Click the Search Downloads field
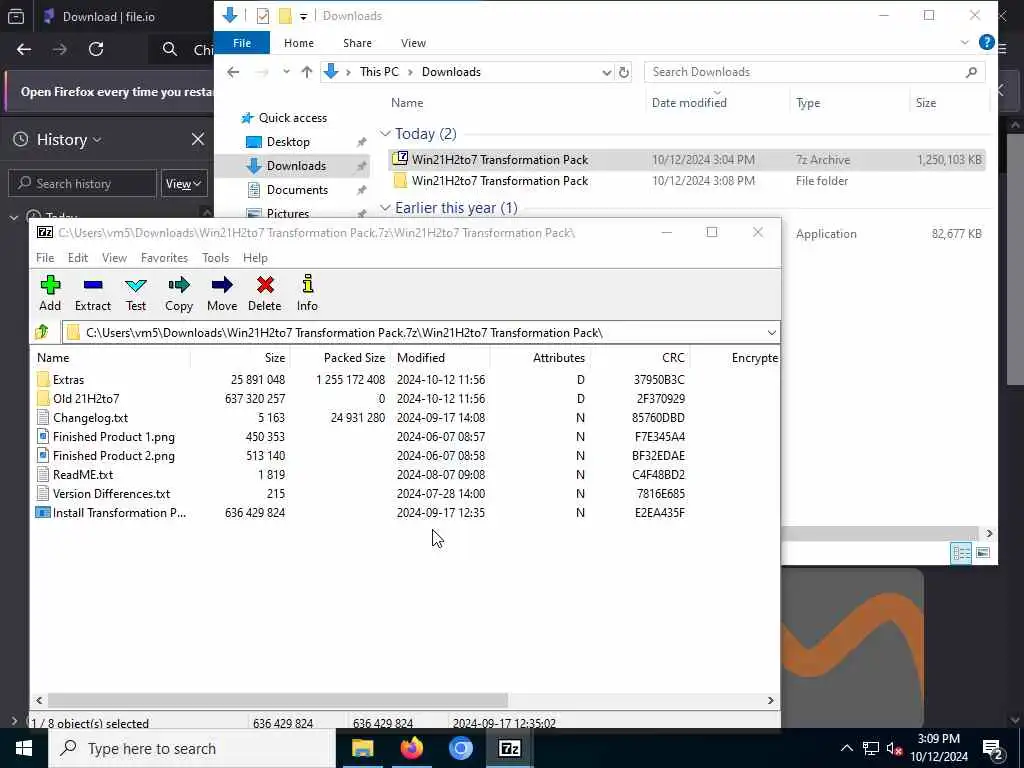The width and height of the screenshot is (1024, 768). [814, 72]
